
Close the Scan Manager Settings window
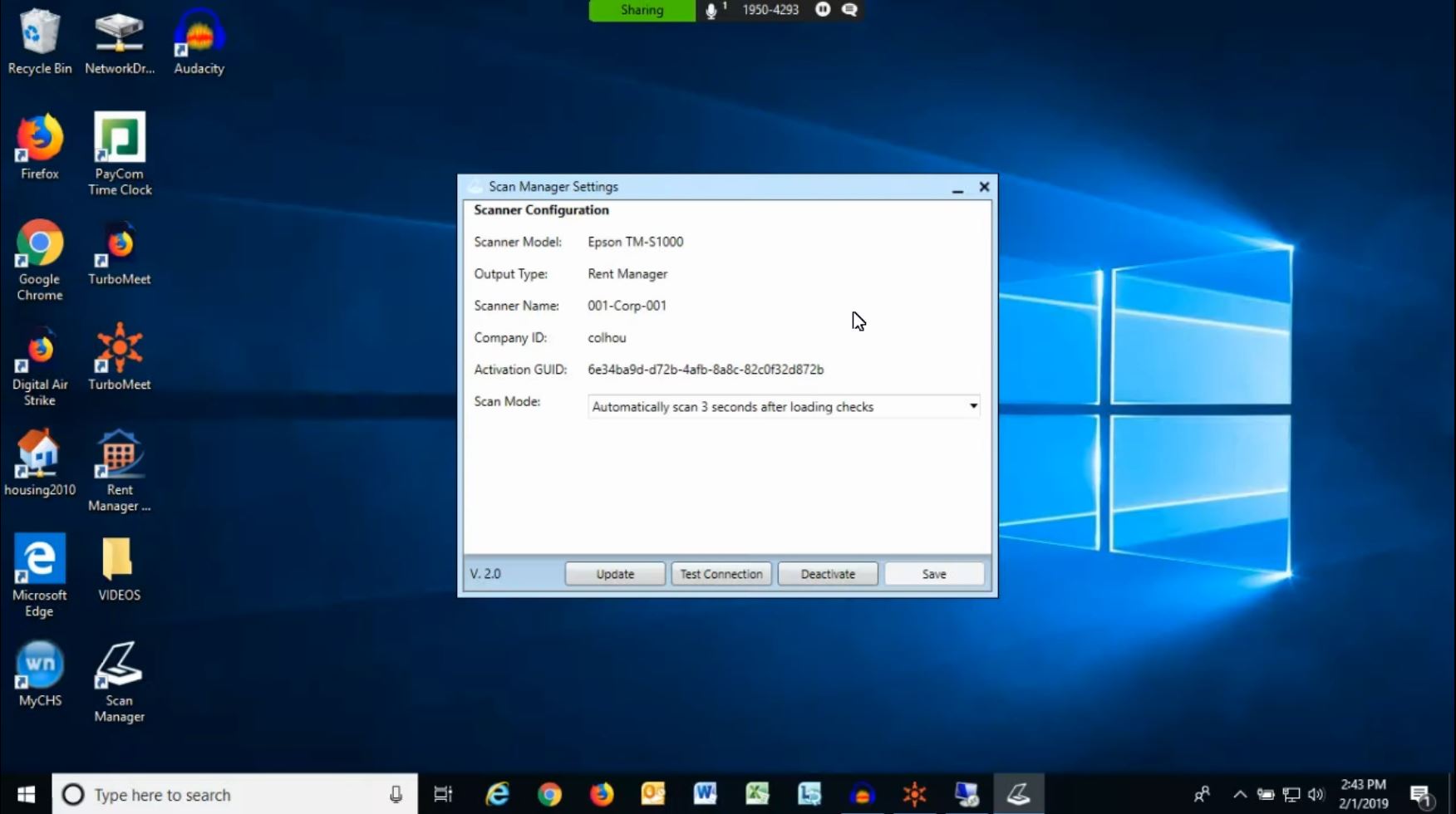984,187
